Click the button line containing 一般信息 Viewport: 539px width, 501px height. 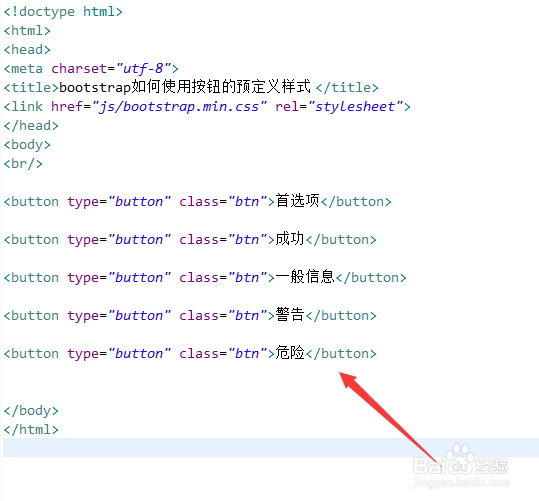(x=205, y=277)
